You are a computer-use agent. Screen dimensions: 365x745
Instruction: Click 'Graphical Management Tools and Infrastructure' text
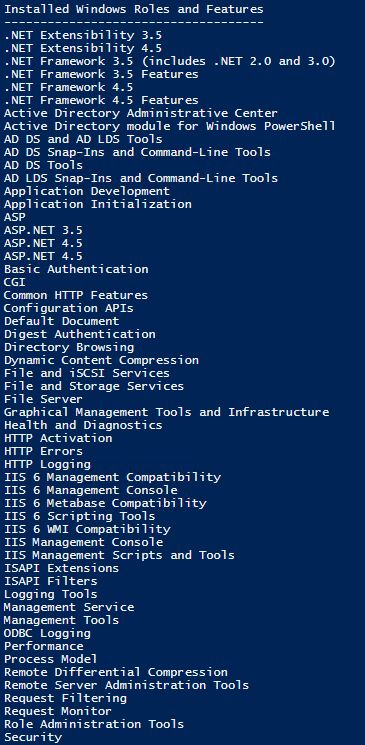pos(166,412)
